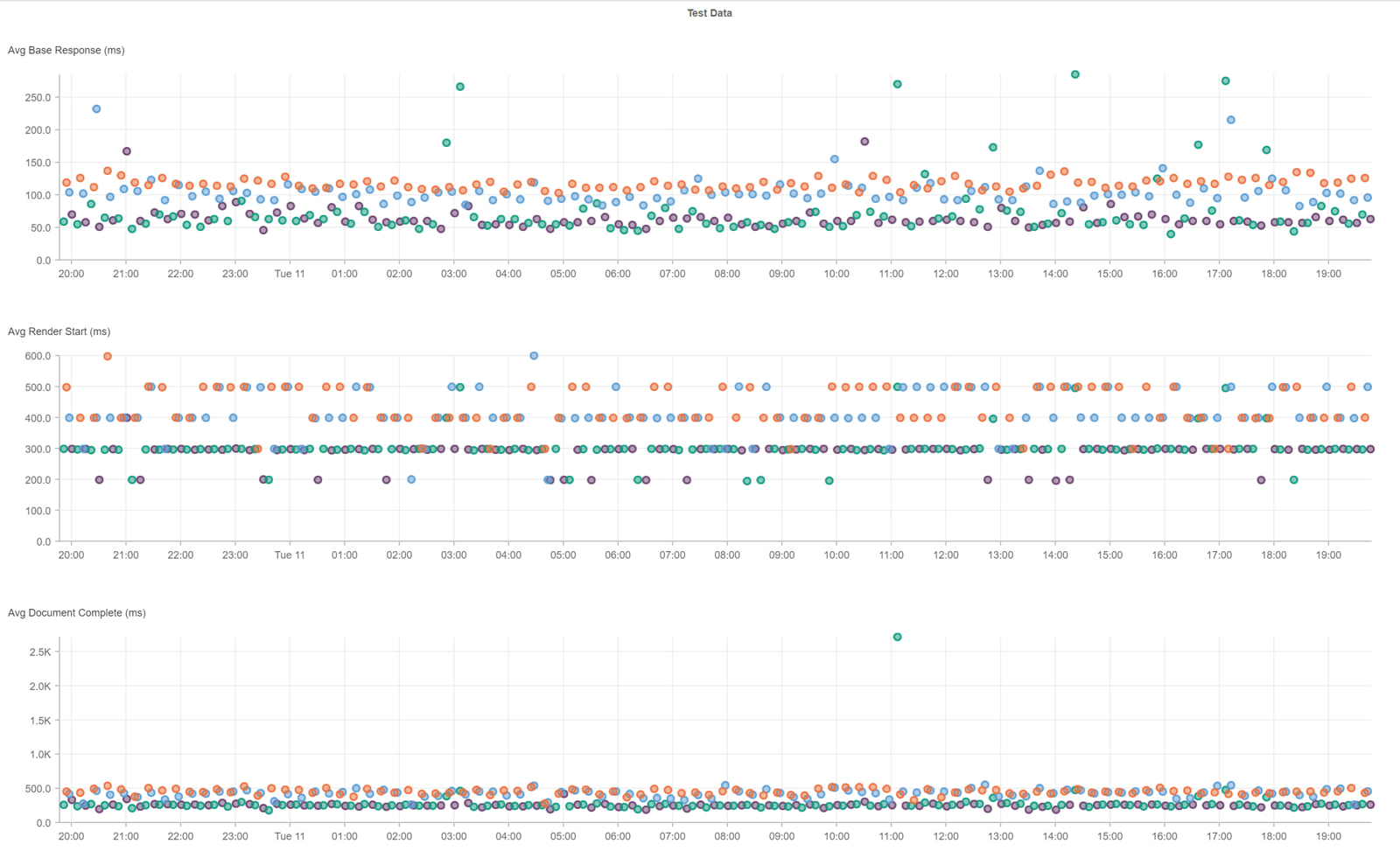The width and height of the screenshot is (1400, 865).
Task: Click the green 200 point before 10:00 in Render Start
Action: tap(829, 481)
